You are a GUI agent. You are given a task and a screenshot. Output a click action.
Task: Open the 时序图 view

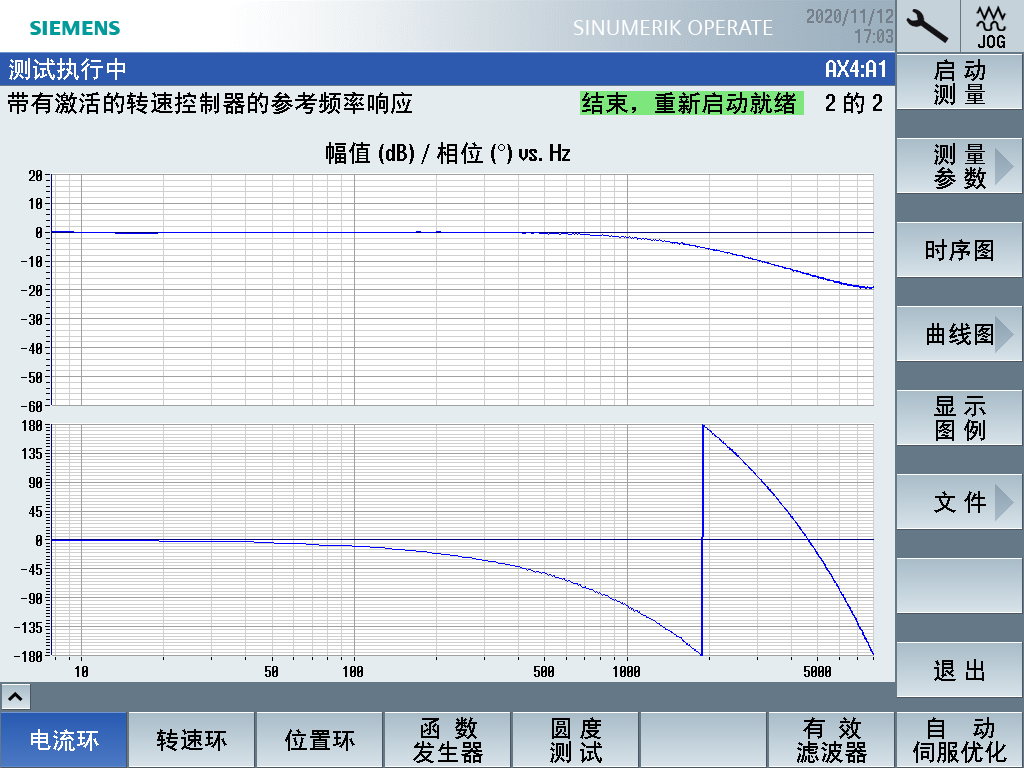pyautogui.click(x=960, y=250)
